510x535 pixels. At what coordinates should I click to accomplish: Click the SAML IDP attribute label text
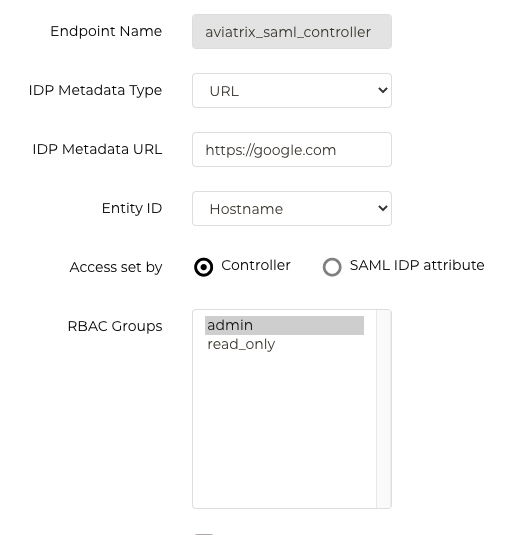tap(417, 265)
